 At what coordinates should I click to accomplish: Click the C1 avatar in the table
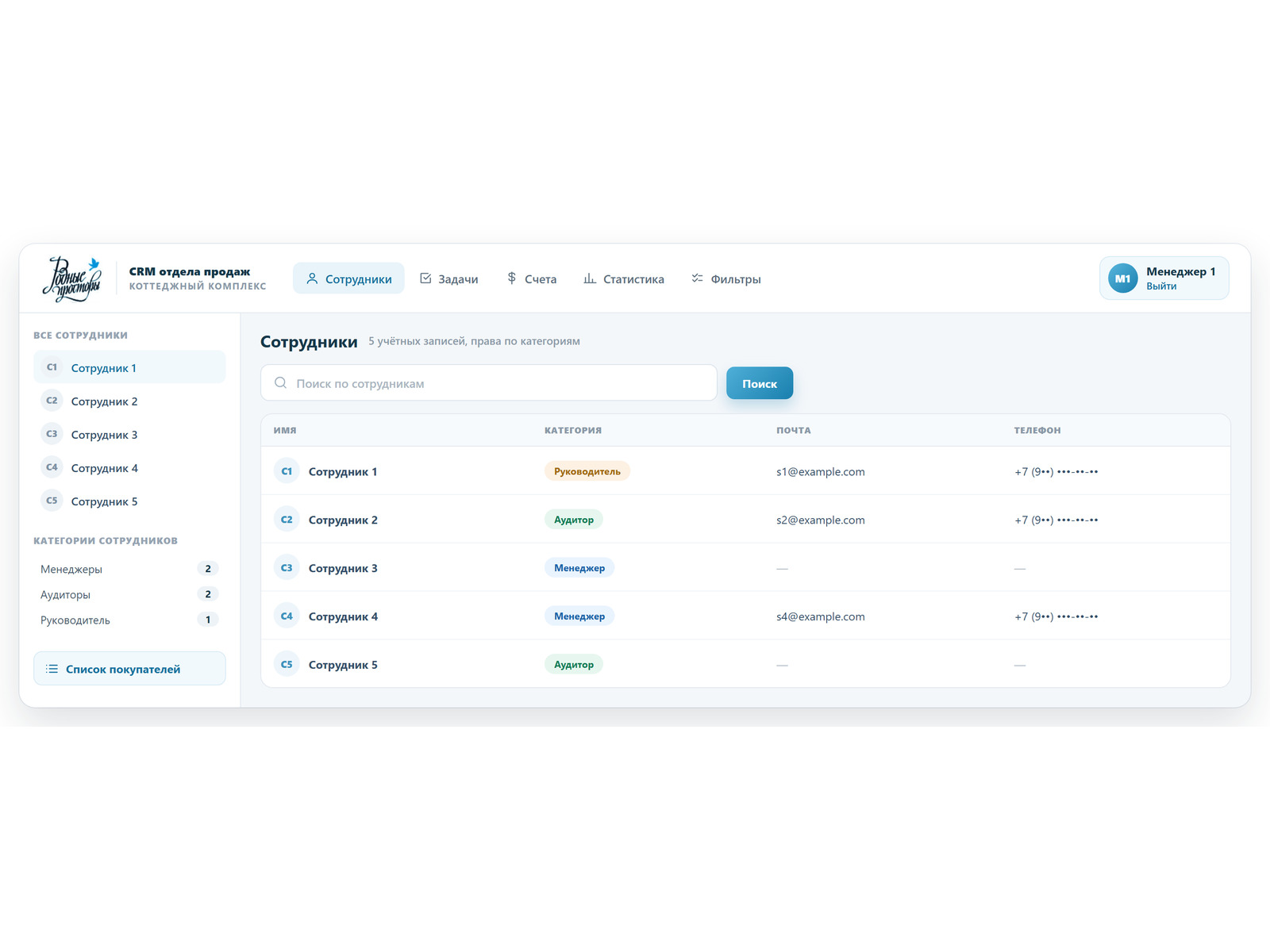click(x=287, y=471)
